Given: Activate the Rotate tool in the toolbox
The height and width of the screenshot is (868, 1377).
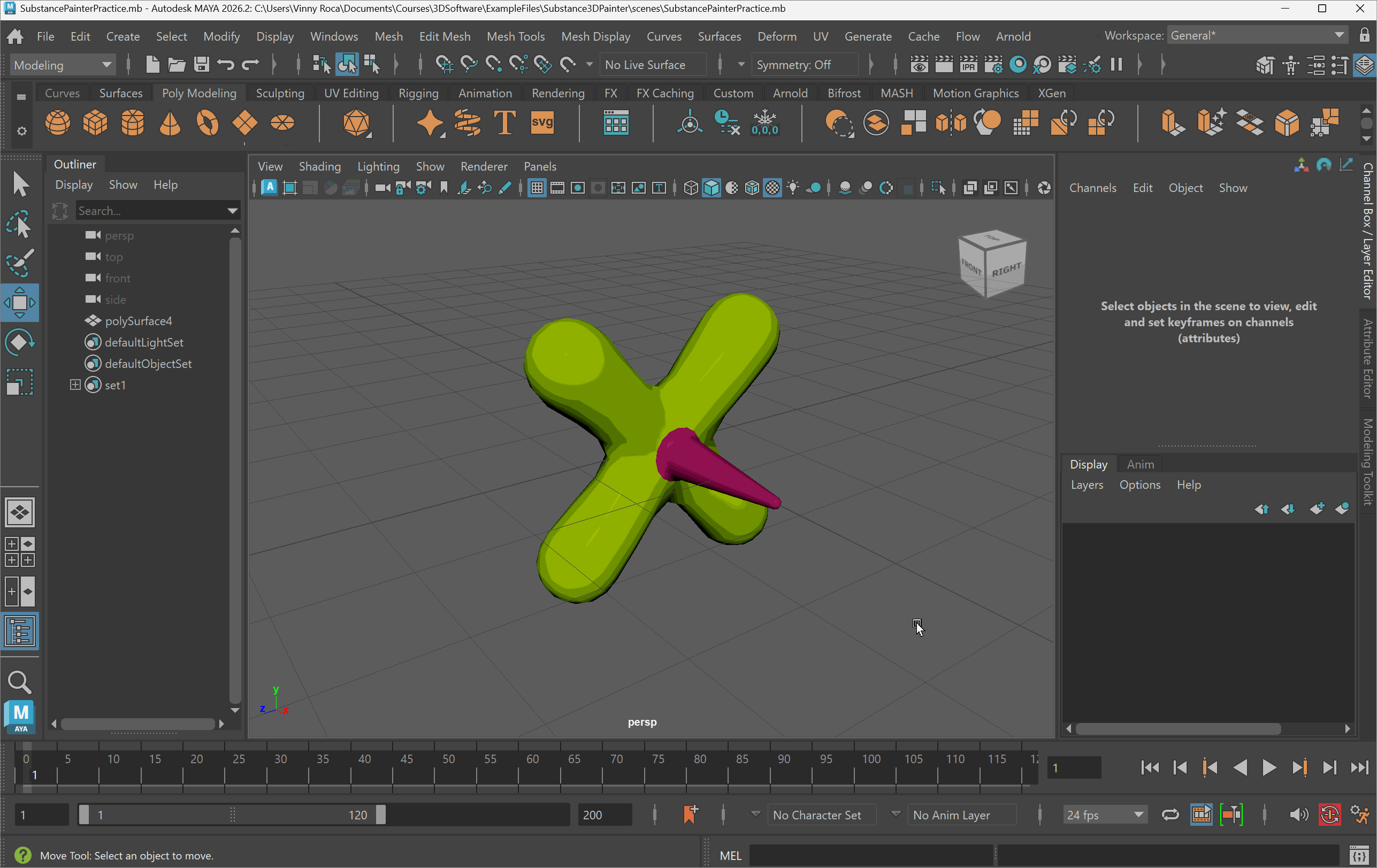Looking at the screenshot, I should (20, 342).
